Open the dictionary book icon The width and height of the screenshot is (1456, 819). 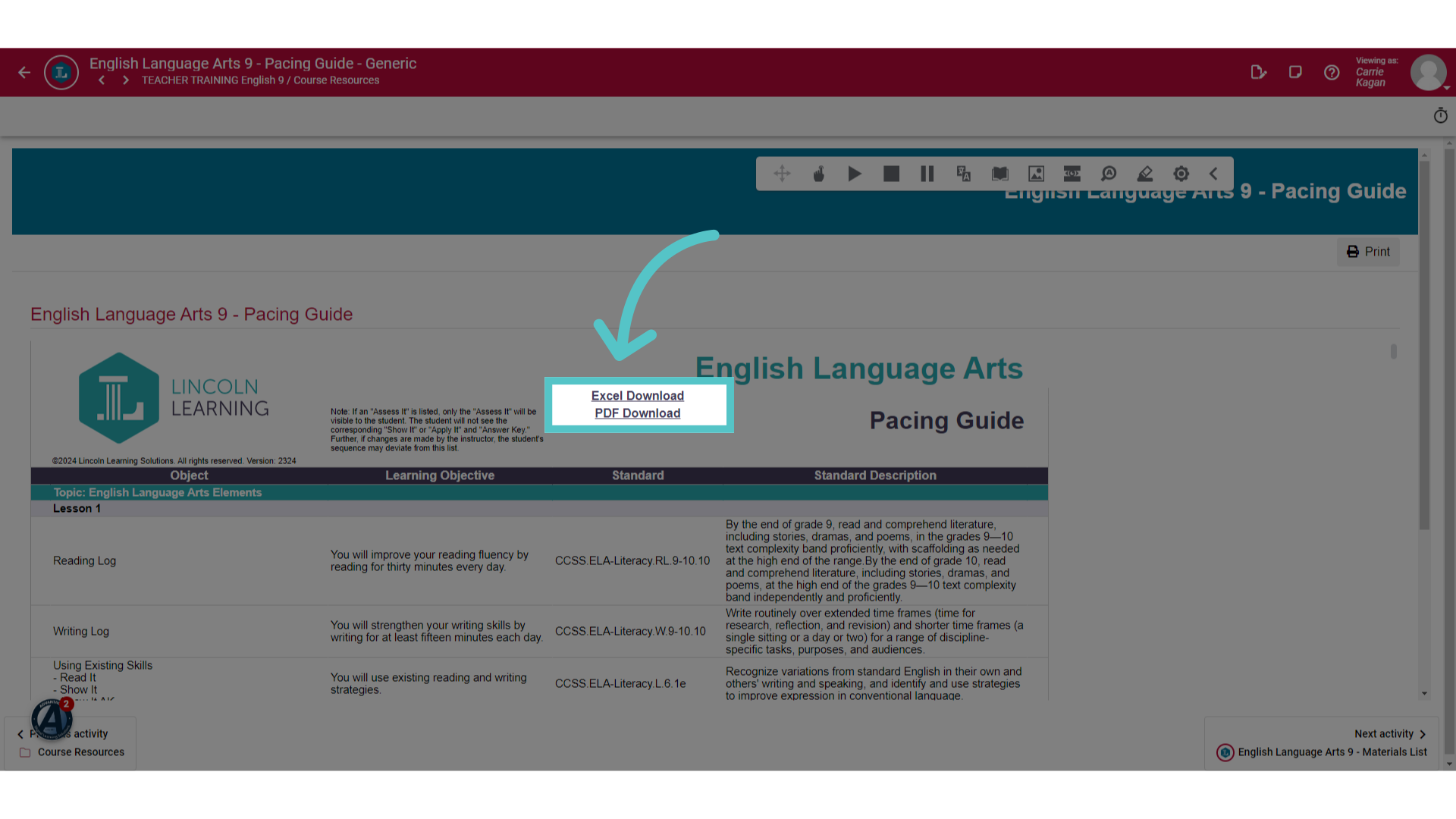tap(1000, 174)
